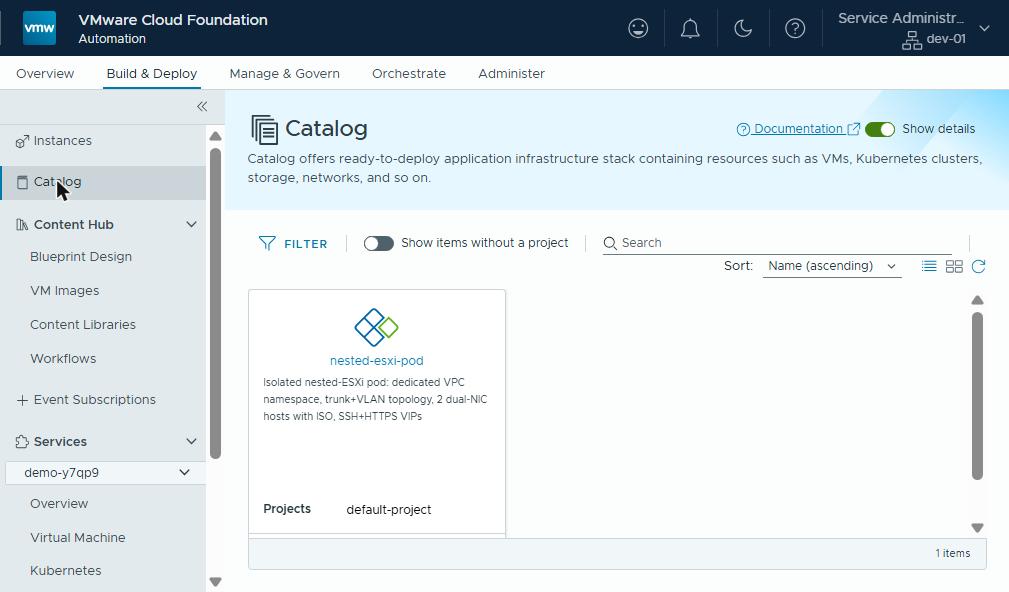Click the VMware vmw logo
Viewport: 1009px width, 592px height.
tap(39, 28)
